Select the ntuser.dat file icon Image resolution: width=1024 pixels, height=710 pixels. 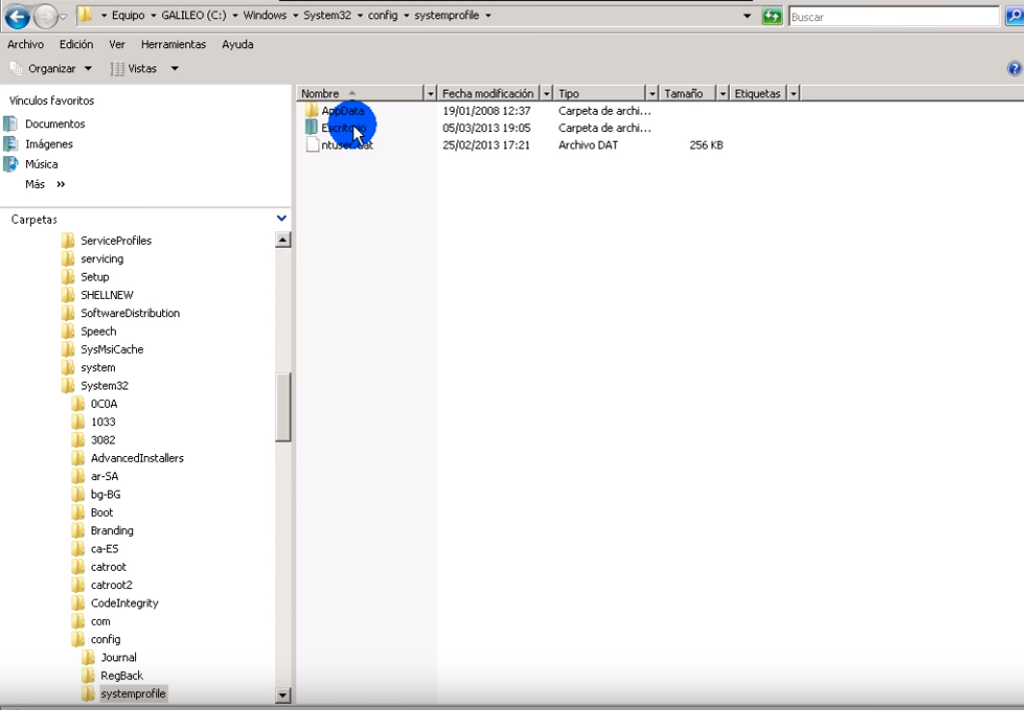point(312,144)
